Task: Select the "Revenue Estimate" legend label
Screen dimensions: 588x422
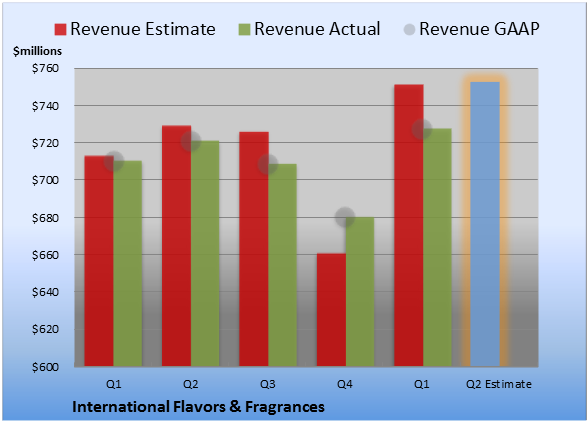Action: (x=143, y=29)
